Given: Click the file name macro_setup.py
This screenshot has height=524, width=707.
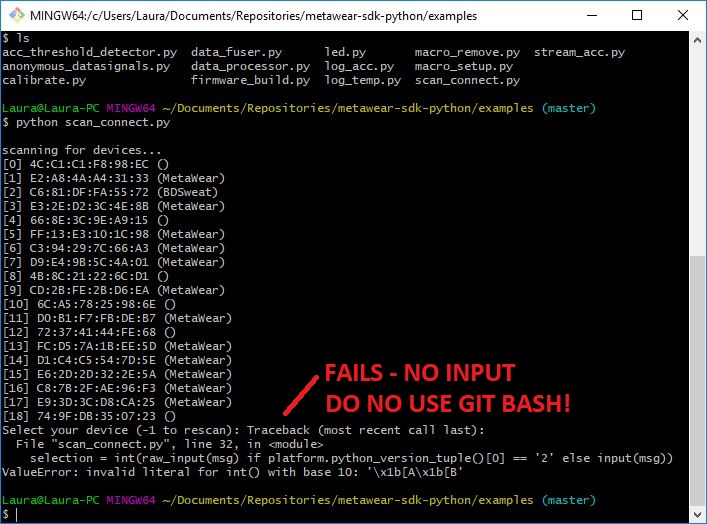Looking at the screenshot, I should coord(464,66).
